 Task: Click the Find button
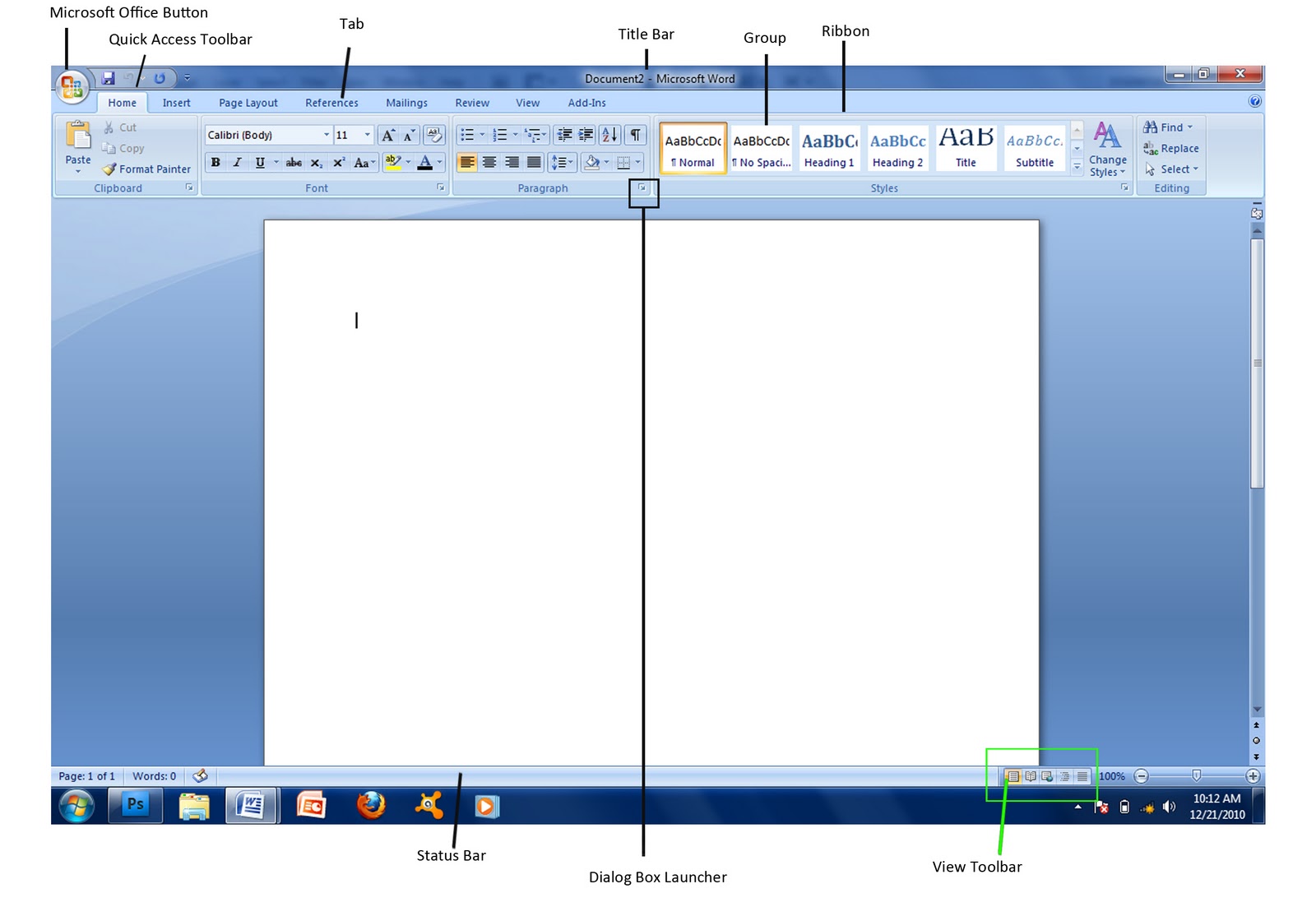[1168, 127]
